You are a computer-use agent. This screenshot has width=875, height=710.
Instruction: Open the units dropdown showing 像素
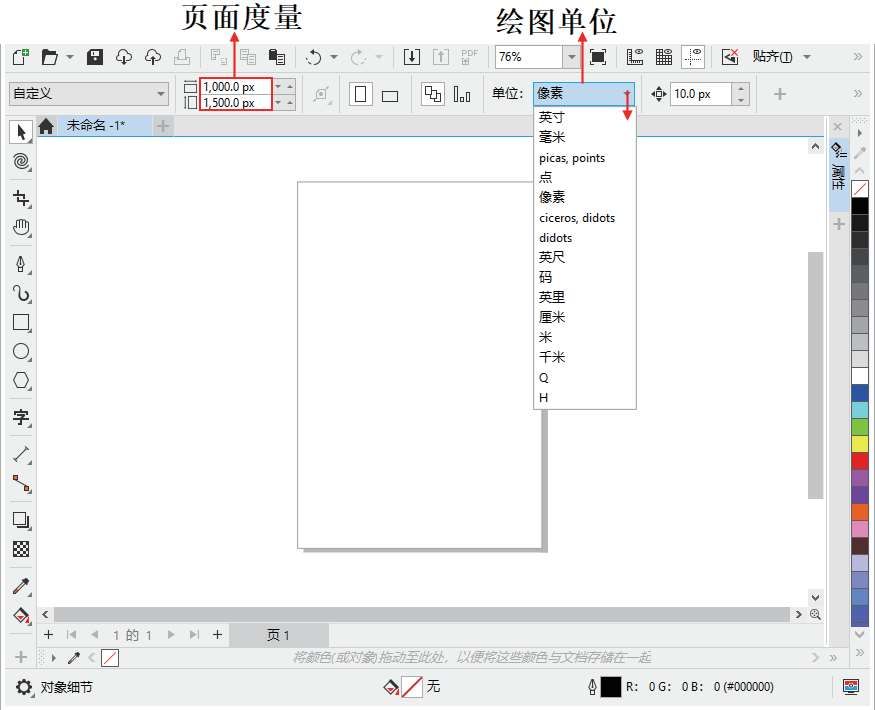tap(584, 93)
